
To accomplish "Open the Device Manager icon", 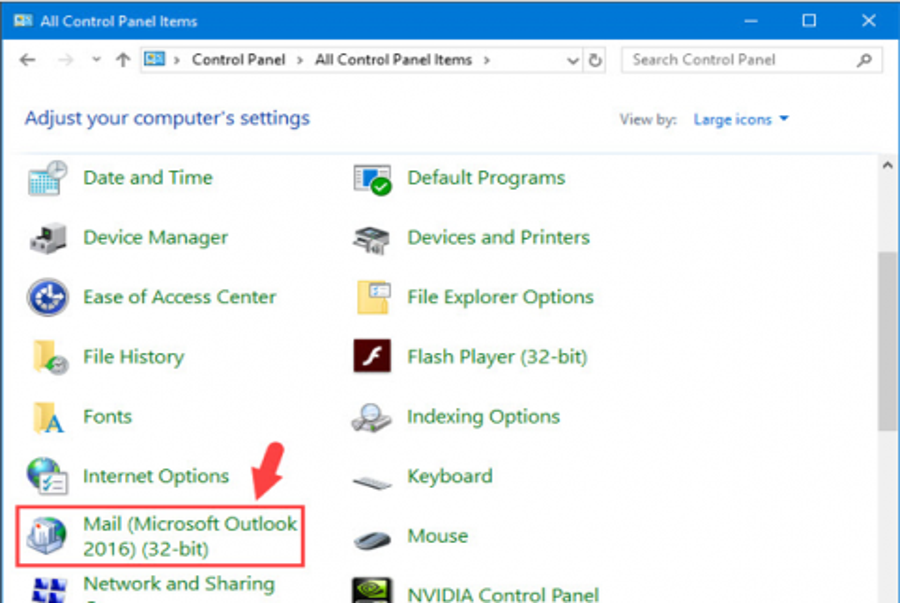I will (47, 238).
